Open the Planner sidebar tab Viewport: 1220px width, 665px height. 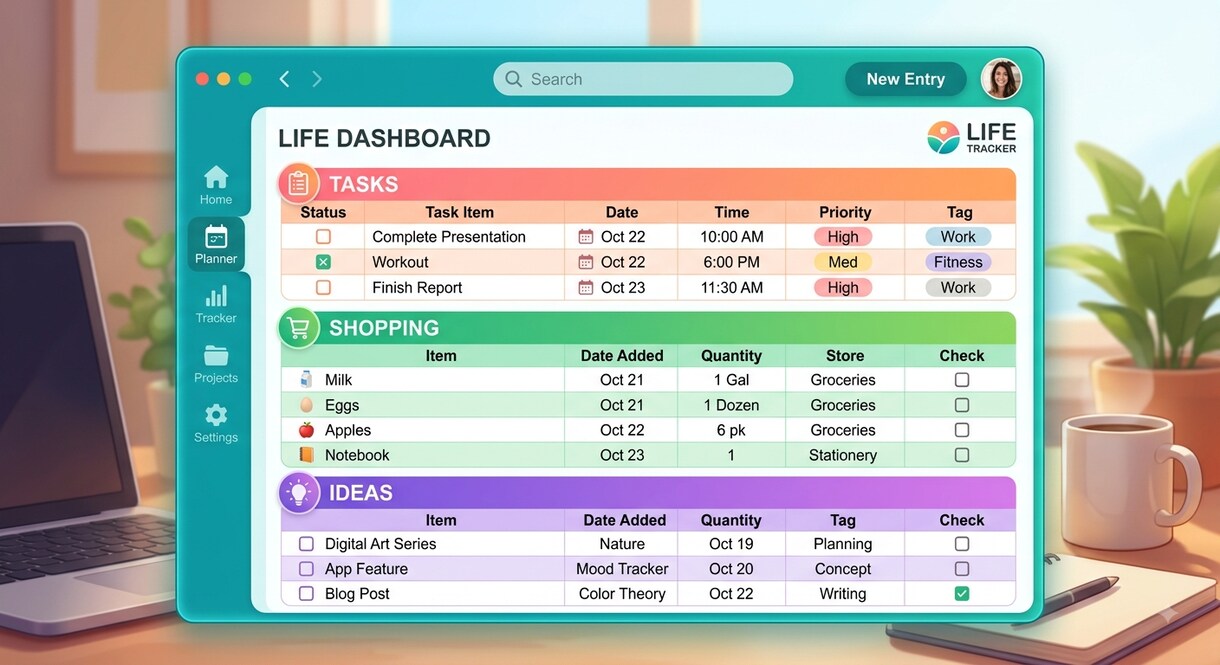coord(216,245)
